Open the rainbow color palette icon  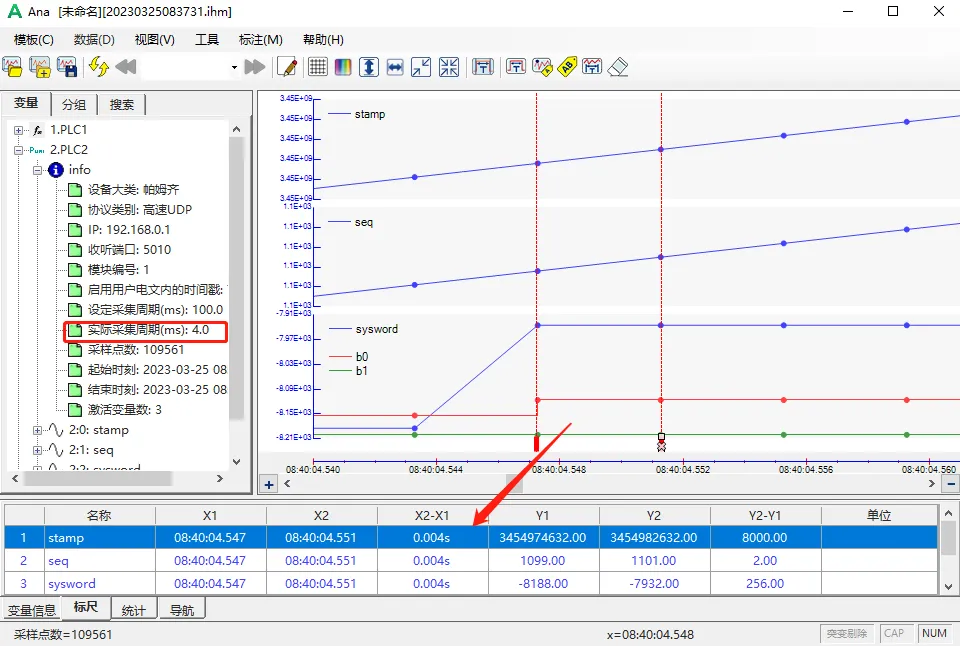(x=343, y=67)
